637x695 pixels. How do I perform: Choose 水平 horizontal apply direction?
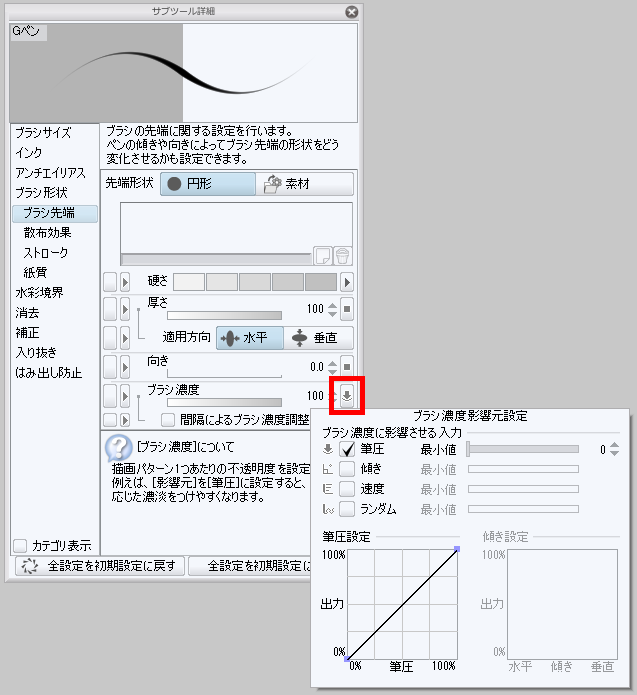point(250,338)
